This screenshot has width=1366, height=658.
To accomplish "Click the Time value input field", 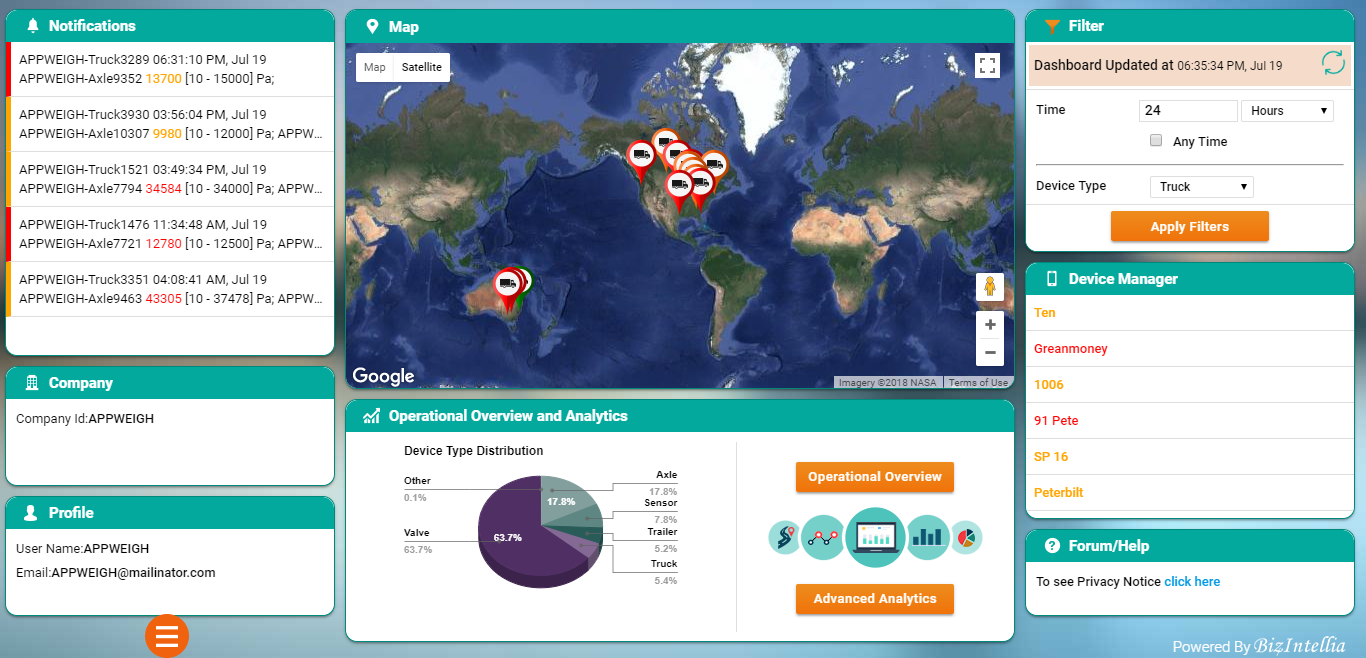I will [x=1187, y=111].
